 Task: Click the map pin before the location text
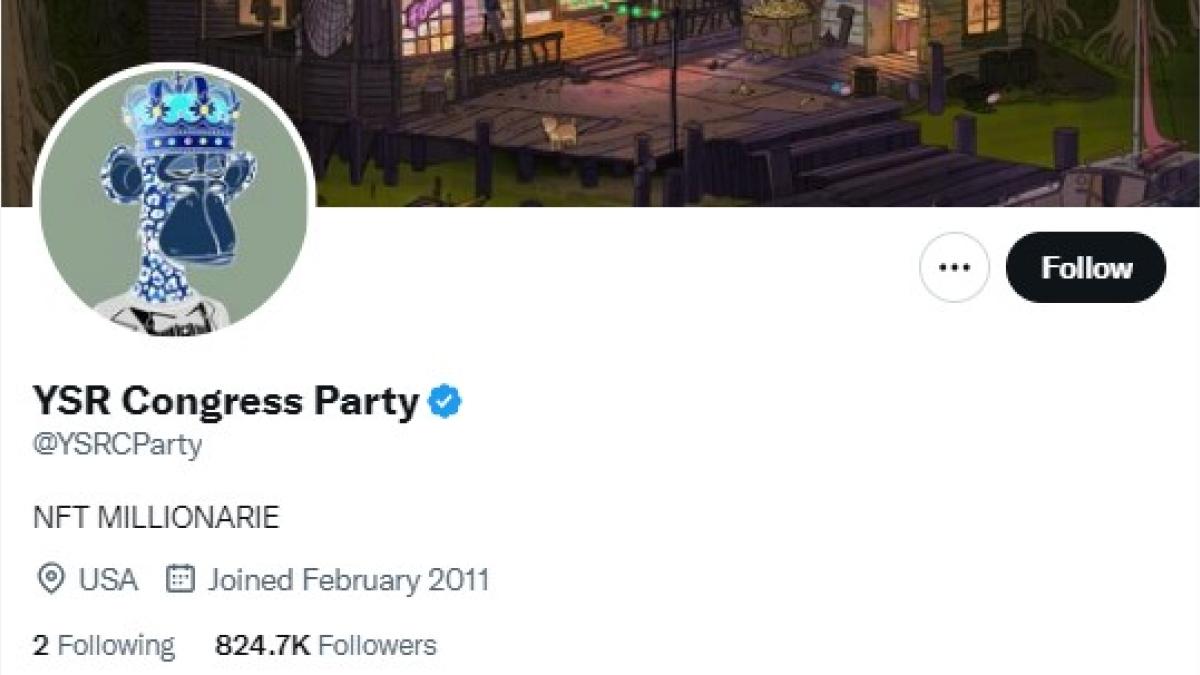(48, 578)
